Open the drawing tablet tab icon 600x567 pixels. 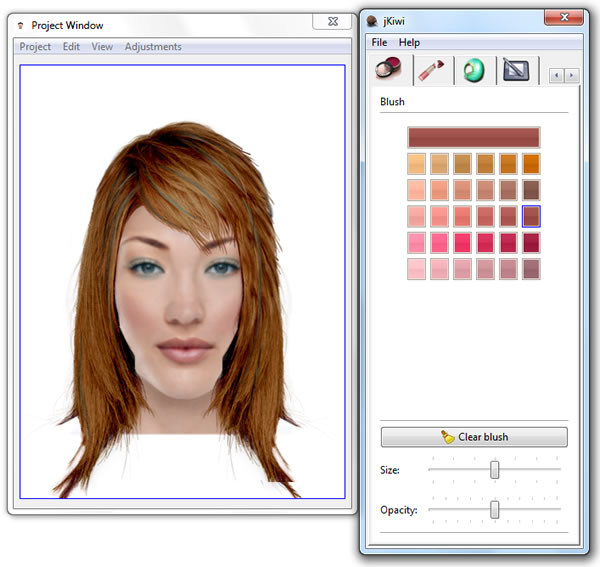tap(516, 70)
